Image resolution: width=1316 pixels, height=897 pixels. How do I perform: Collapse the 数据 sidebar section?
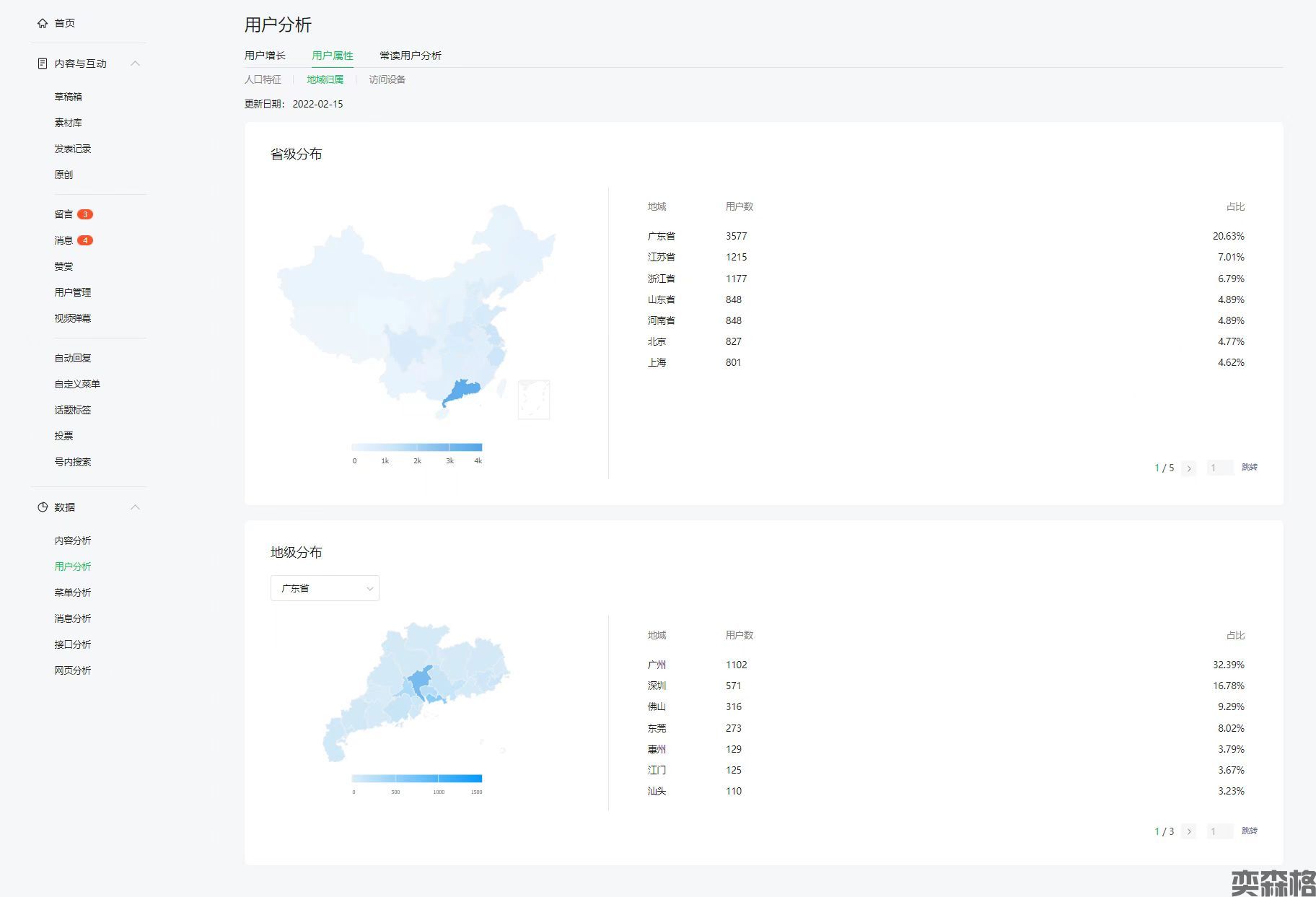click(x=135, y=507)
